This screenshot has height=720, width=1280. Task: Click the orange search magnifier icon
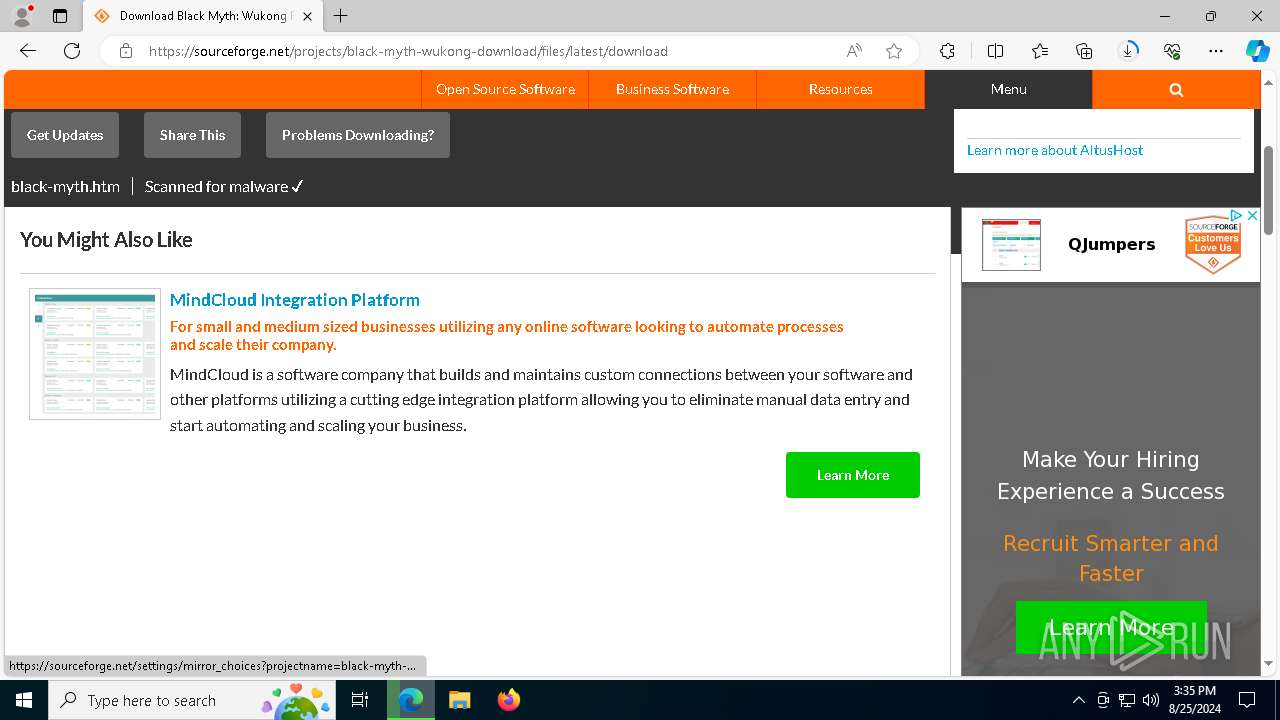pyautogui.click(x=1176, y=89)
